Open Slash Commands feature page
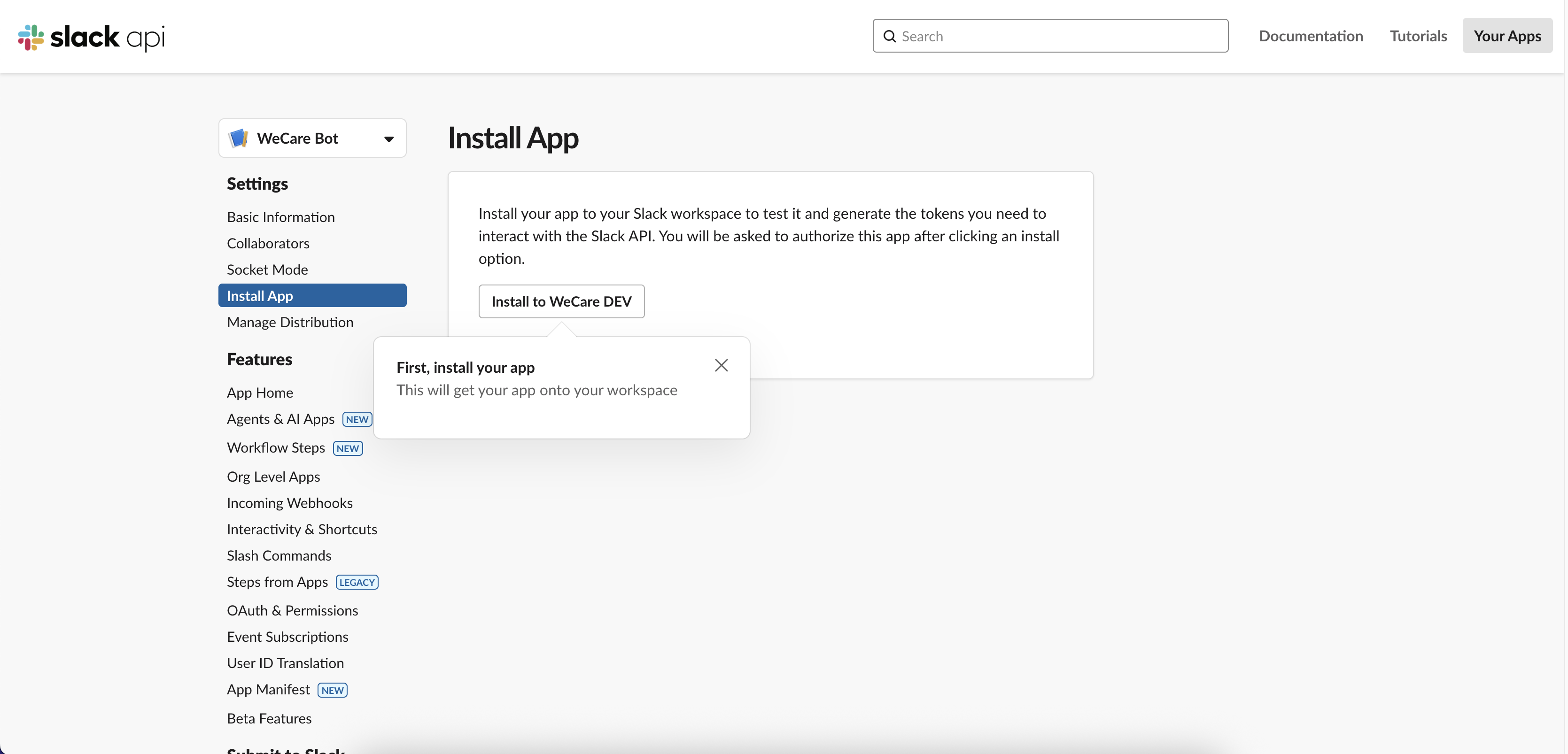The width and height of the screenshot is (1568, 754). pos(279,555)
